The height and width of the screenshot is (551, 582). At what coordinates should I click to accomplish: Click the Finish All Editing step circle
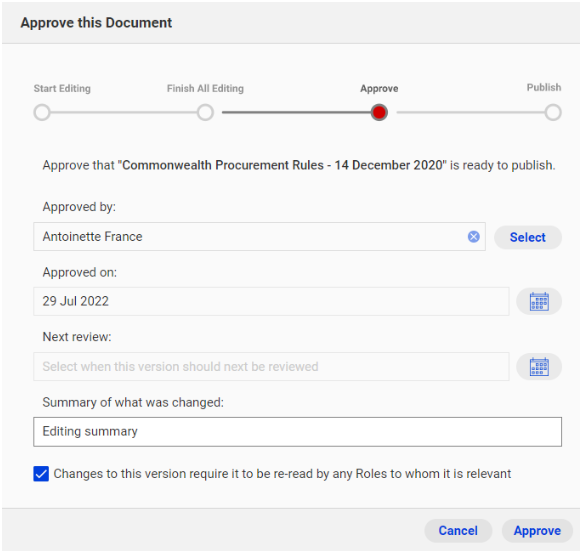[x=205, y=113]
